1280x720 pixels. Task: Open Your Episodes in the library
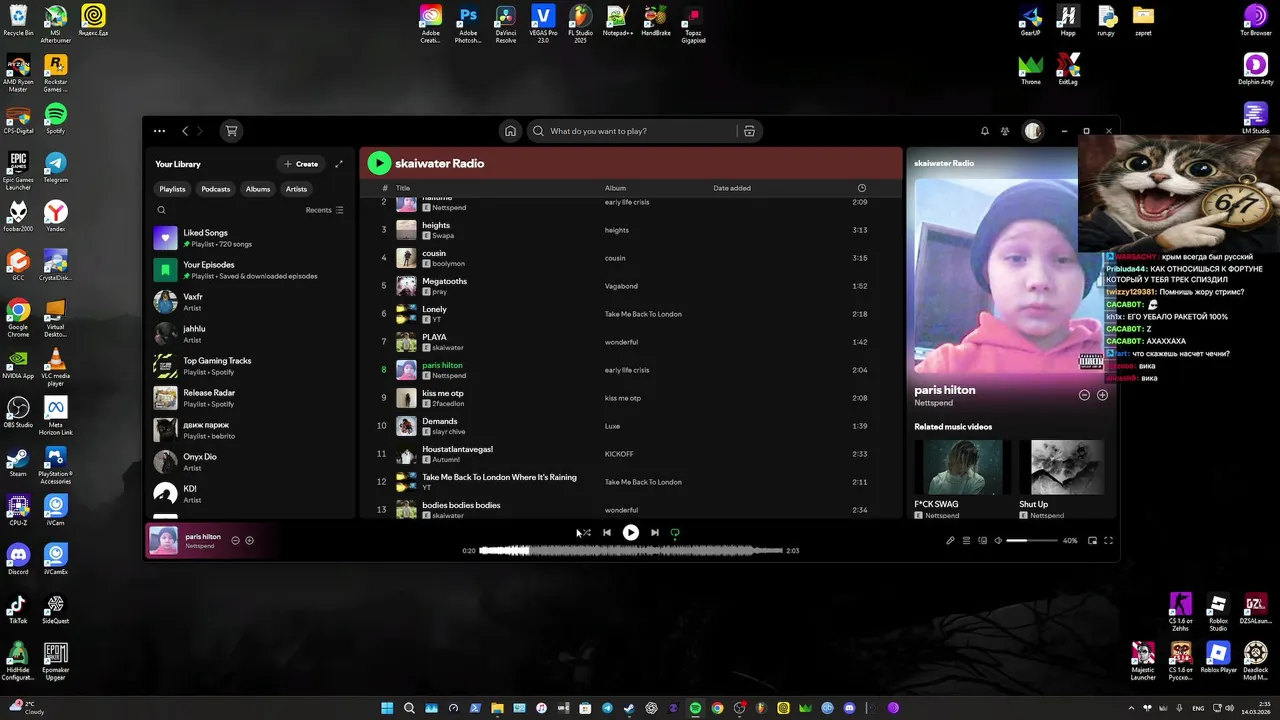[x=250, y=270]
